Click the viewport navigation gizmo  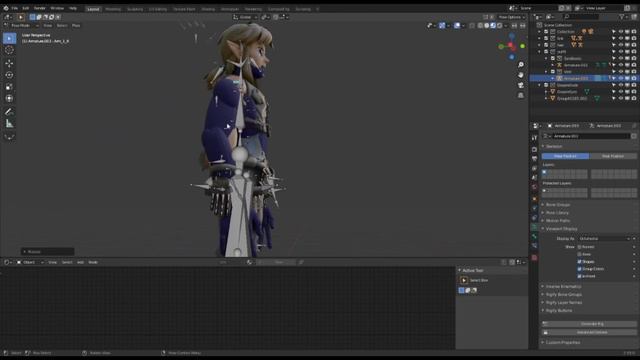511,46
